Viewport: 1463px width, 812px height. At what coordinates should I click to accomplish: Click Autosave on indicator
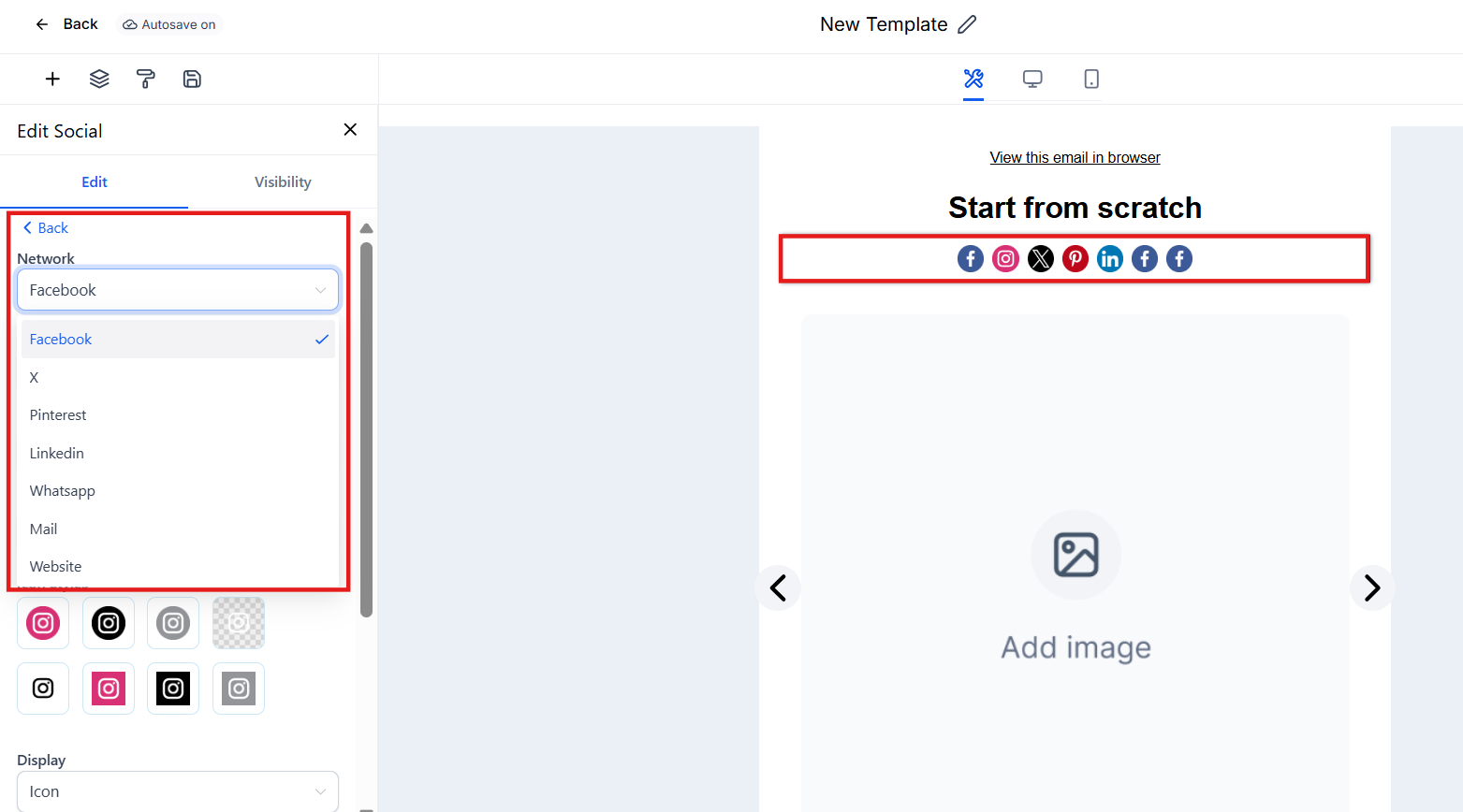169,24
